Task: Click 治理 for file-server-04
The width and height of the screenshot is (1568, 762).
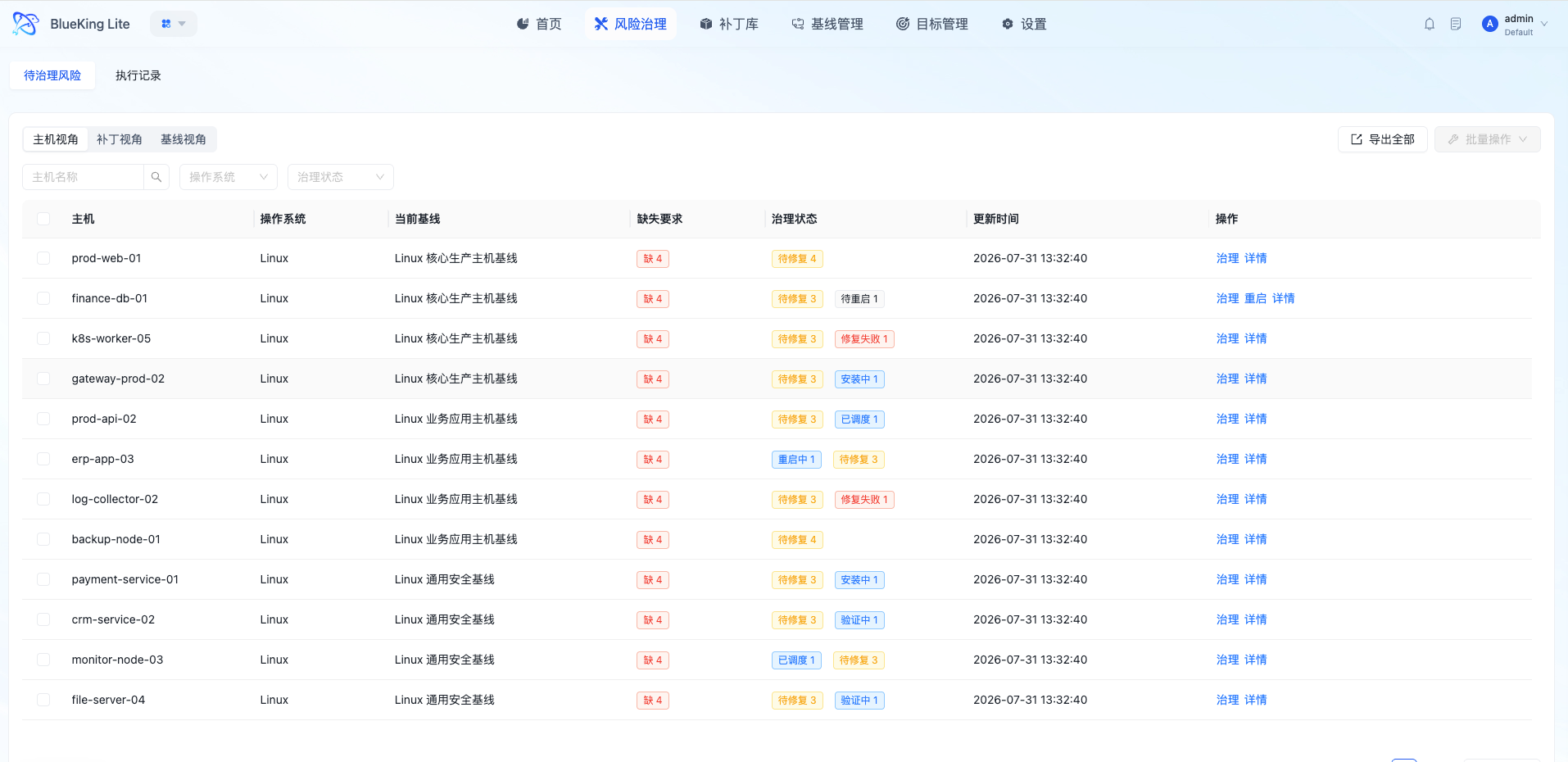Action: [1227, 700]
